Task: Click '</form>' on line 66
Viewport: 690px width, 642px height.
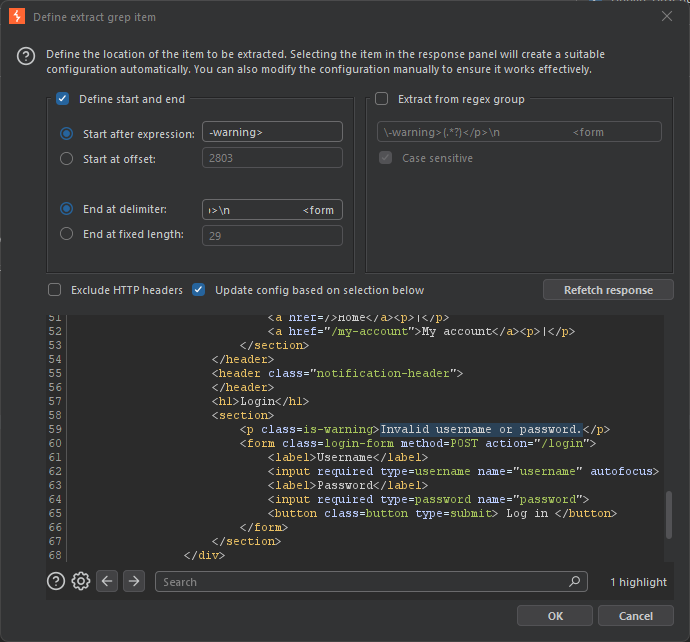Action: point(264,527)
